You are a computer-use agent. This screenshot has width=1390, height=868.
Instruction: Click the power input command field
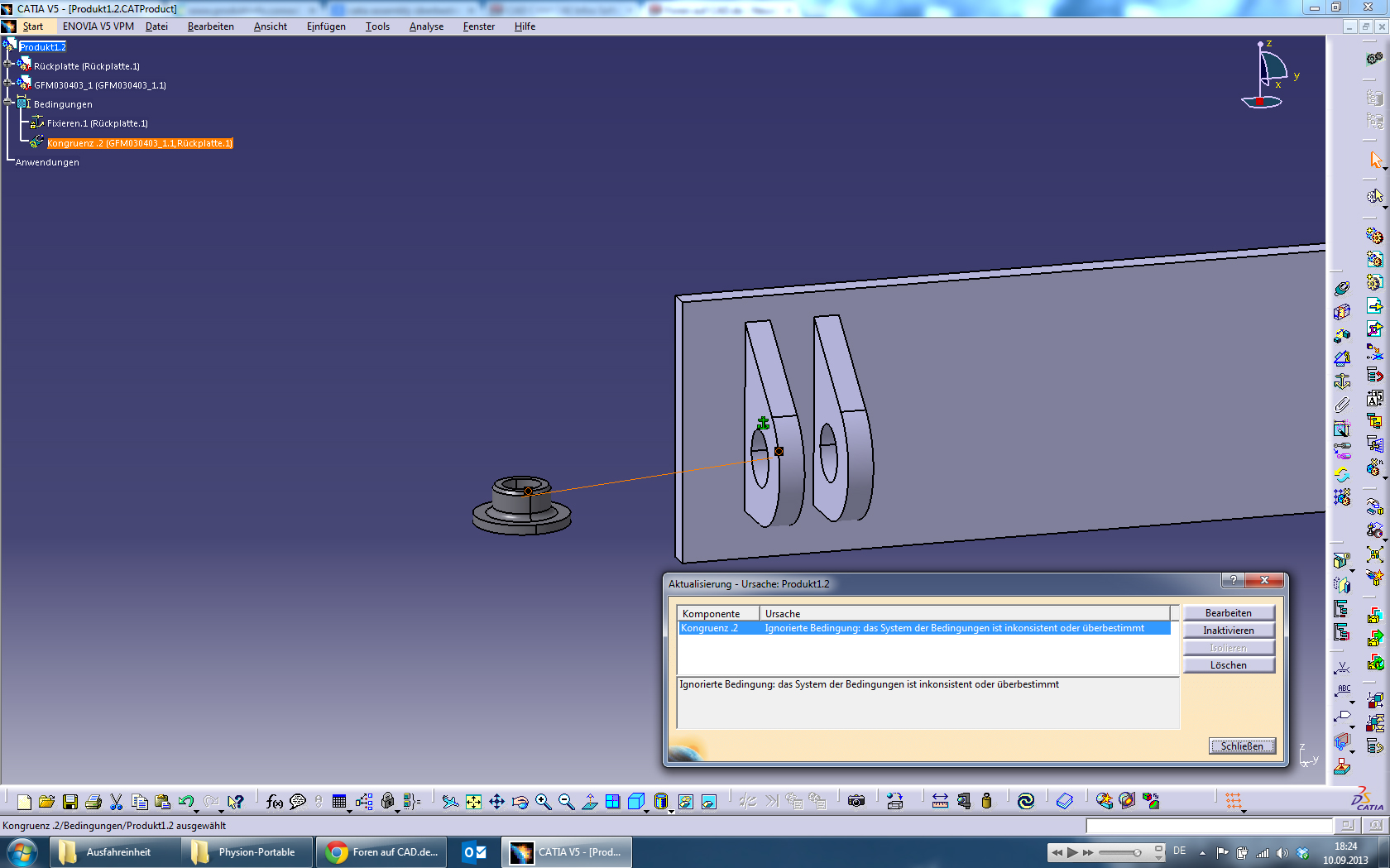tap(1209, 826)
